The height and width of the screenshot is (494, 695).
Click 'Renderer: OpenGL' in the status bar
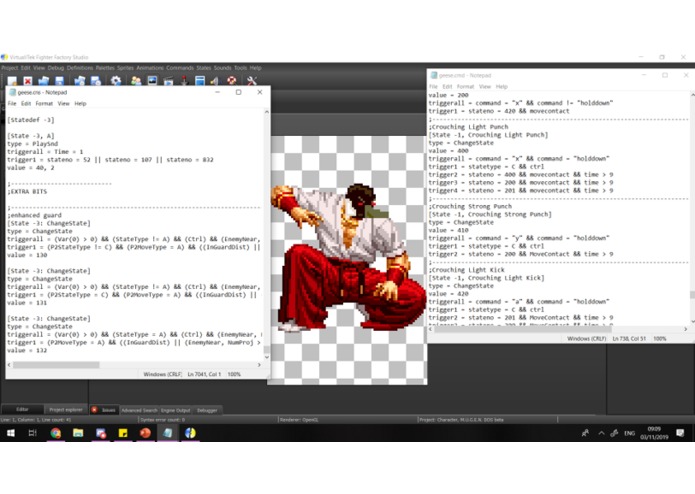[299, 420]
